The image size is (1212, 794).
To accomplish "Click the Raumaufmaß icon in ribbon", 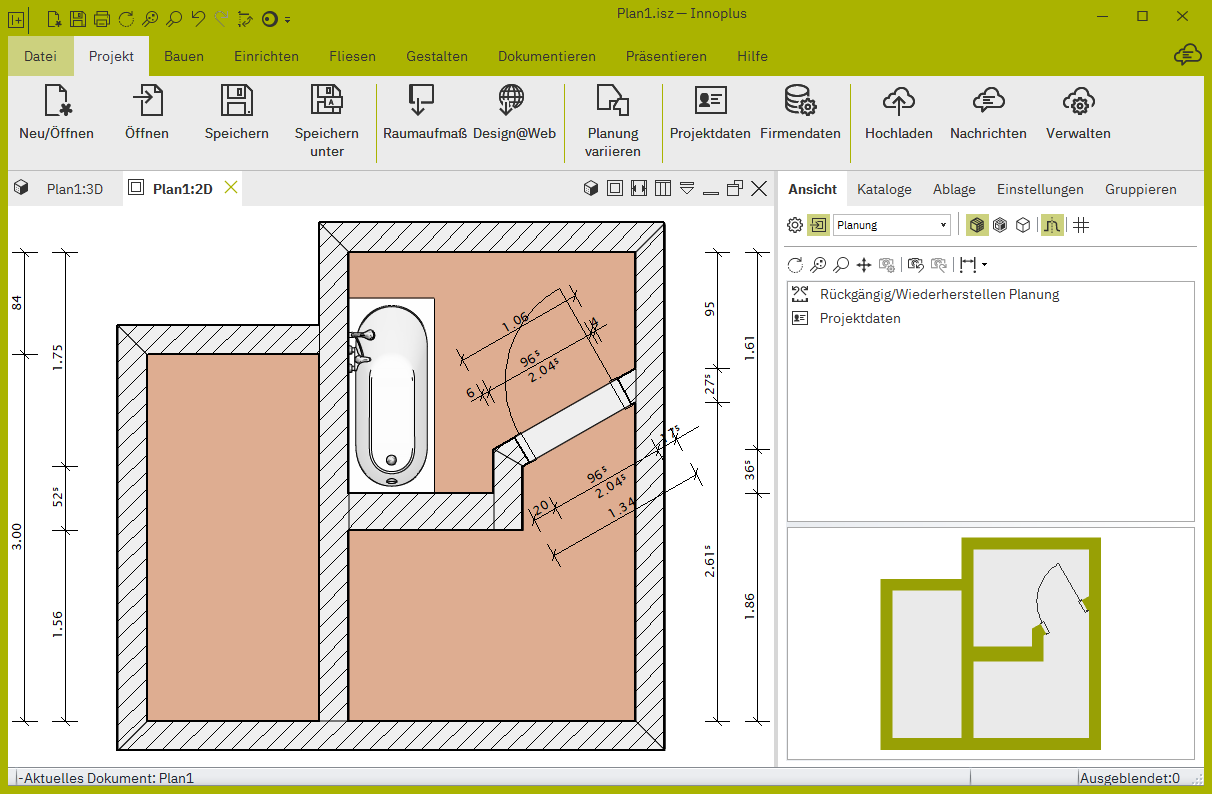I will point(421,100).
